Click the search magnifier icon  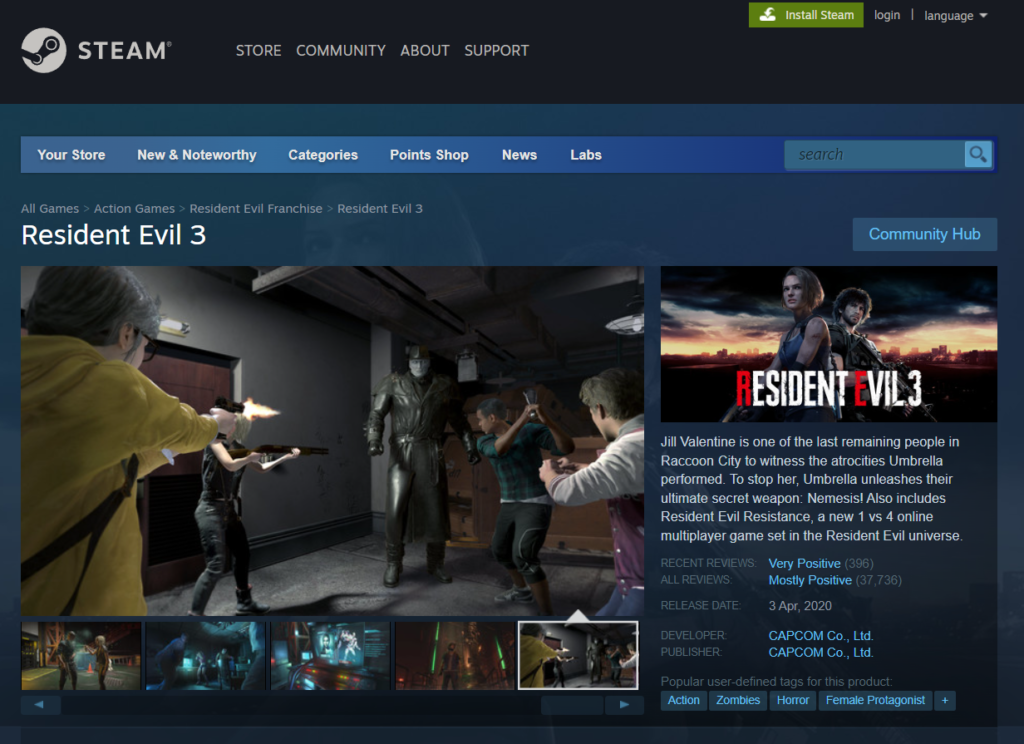tap(978, 155)
